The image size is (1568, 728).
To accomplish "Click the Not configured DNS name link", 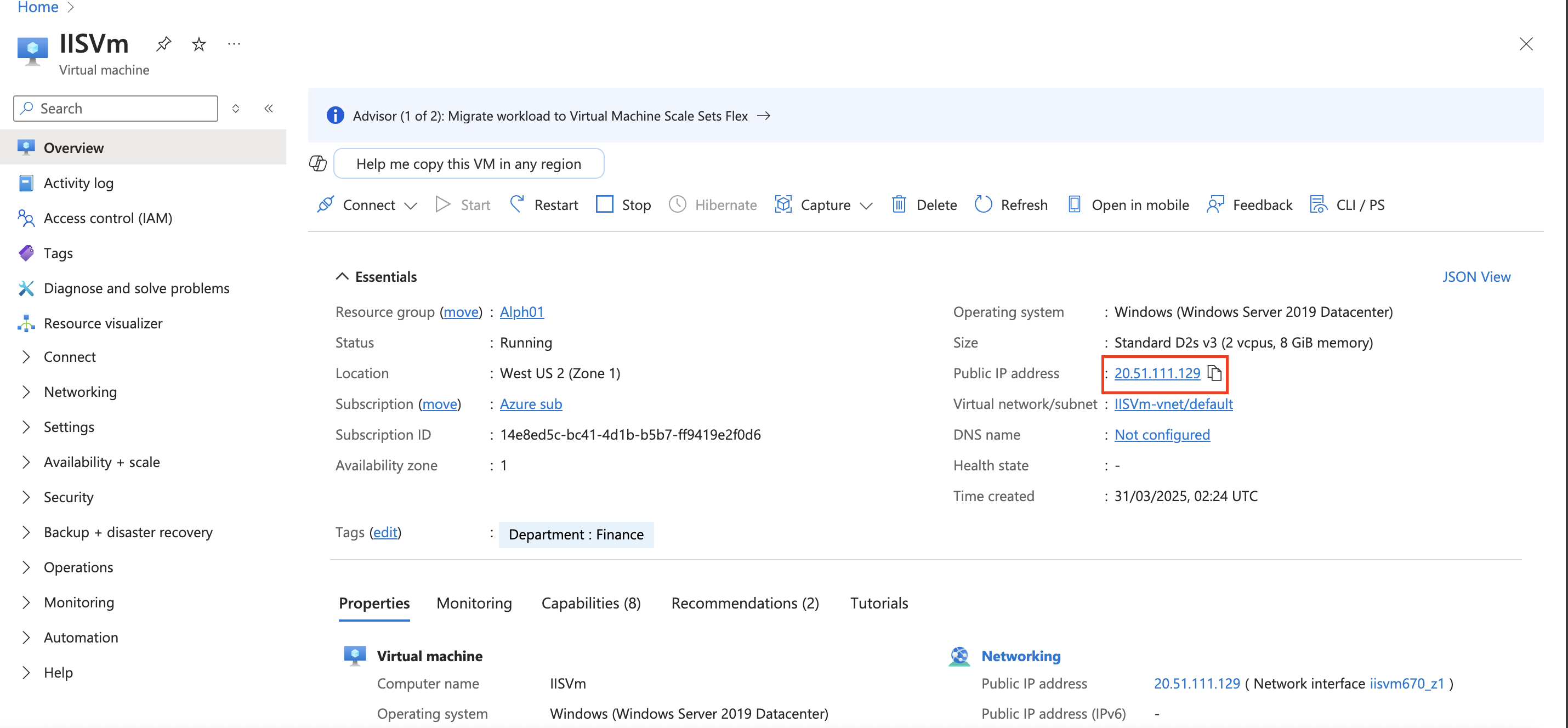I will [1162, 434].
